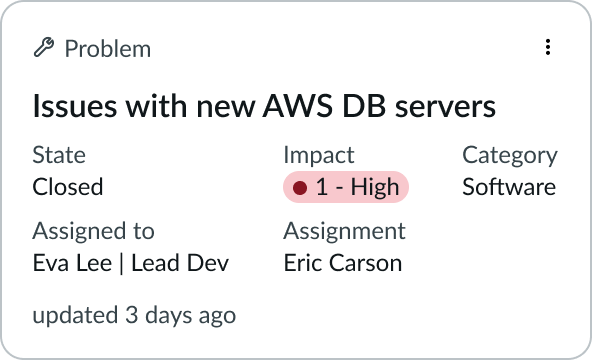This screenshot has width=592, height=360.
Task: Click the red dot impact indicator
Action: pos(300,188)
